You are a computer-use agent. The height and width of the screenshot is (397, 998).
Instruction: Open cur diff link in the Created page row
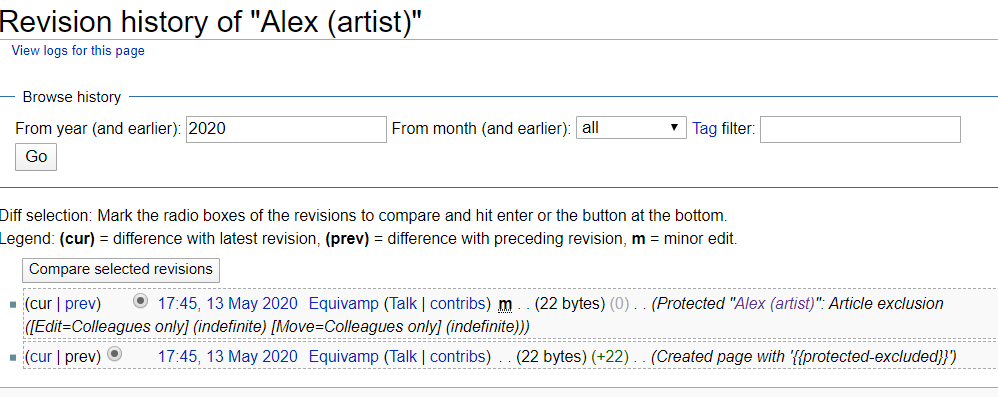[41, 357]
